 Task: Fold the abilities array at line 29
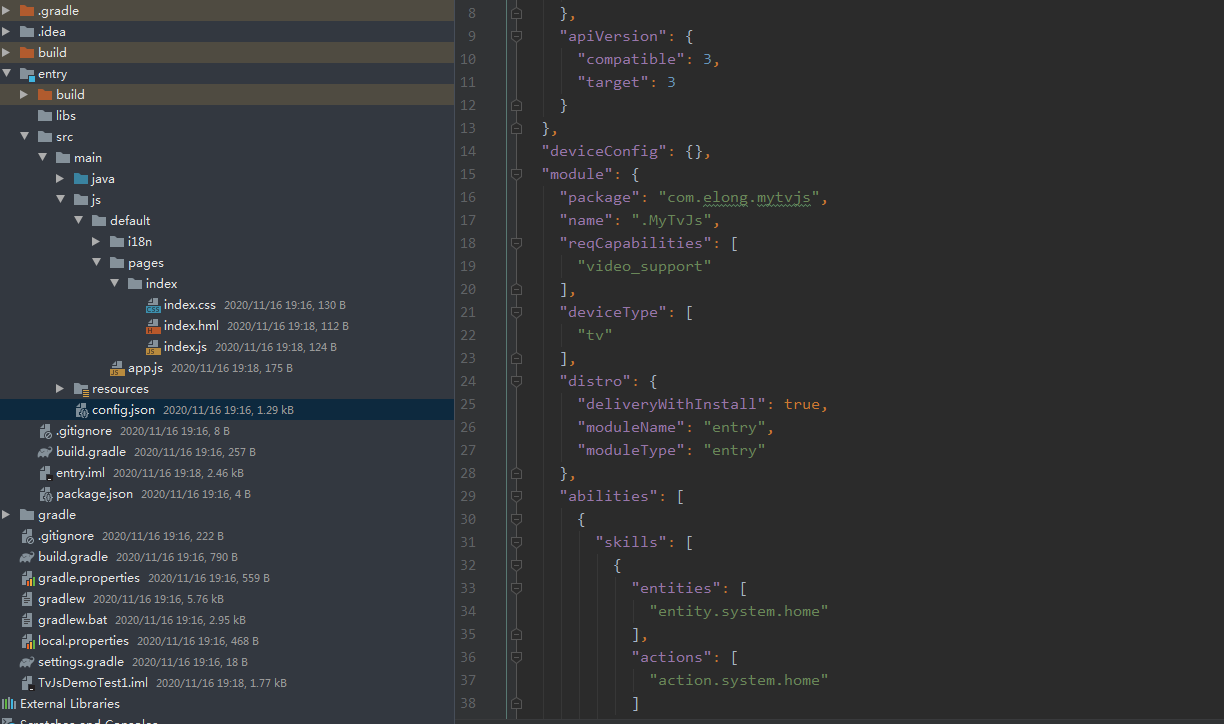[516, 496]
